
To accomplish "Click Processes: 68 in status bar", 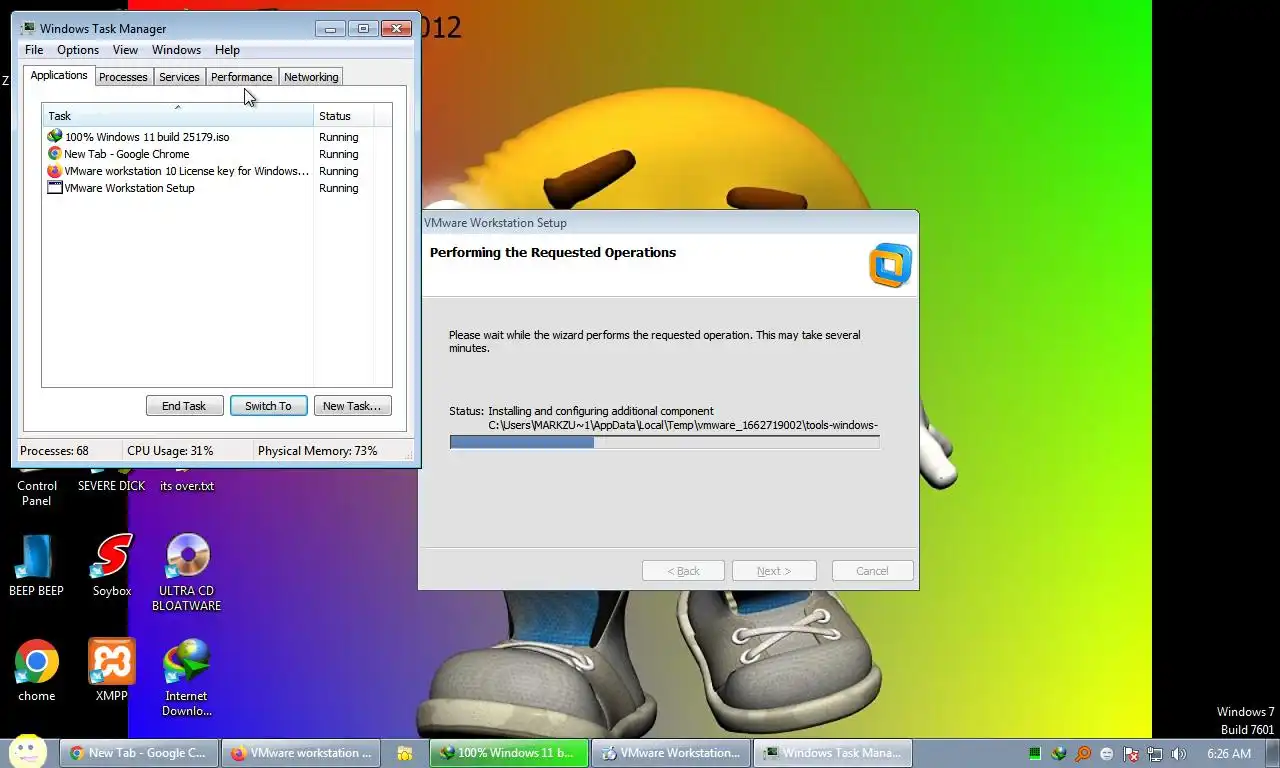I will tap(54, 451).
